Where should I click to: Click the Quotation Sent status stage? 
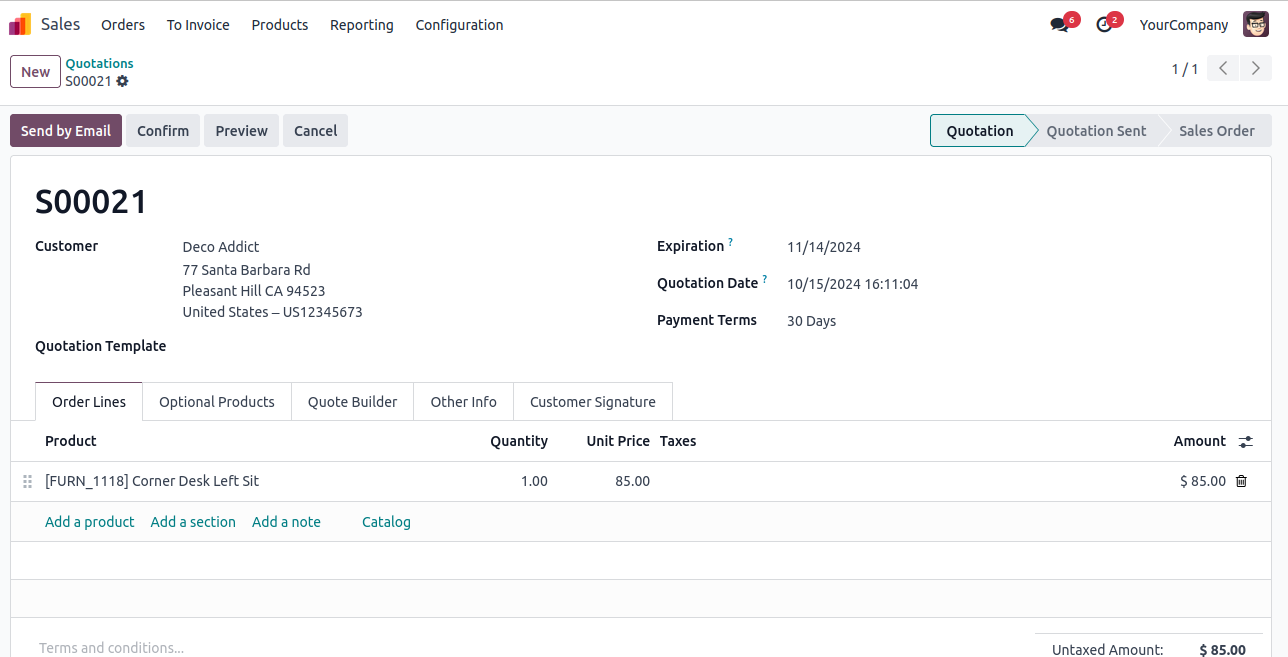[x=1096, y=131]
